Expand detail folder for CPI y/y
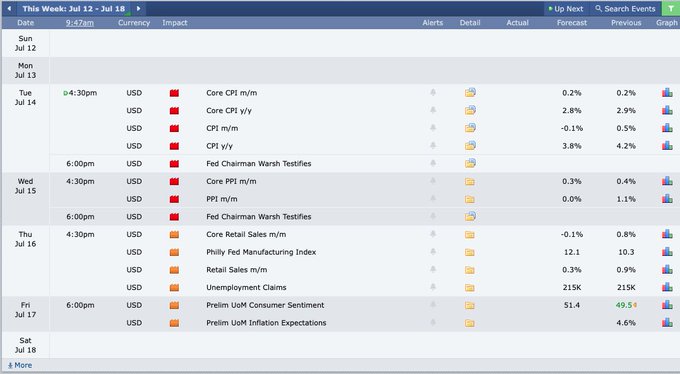 (470, 146)
